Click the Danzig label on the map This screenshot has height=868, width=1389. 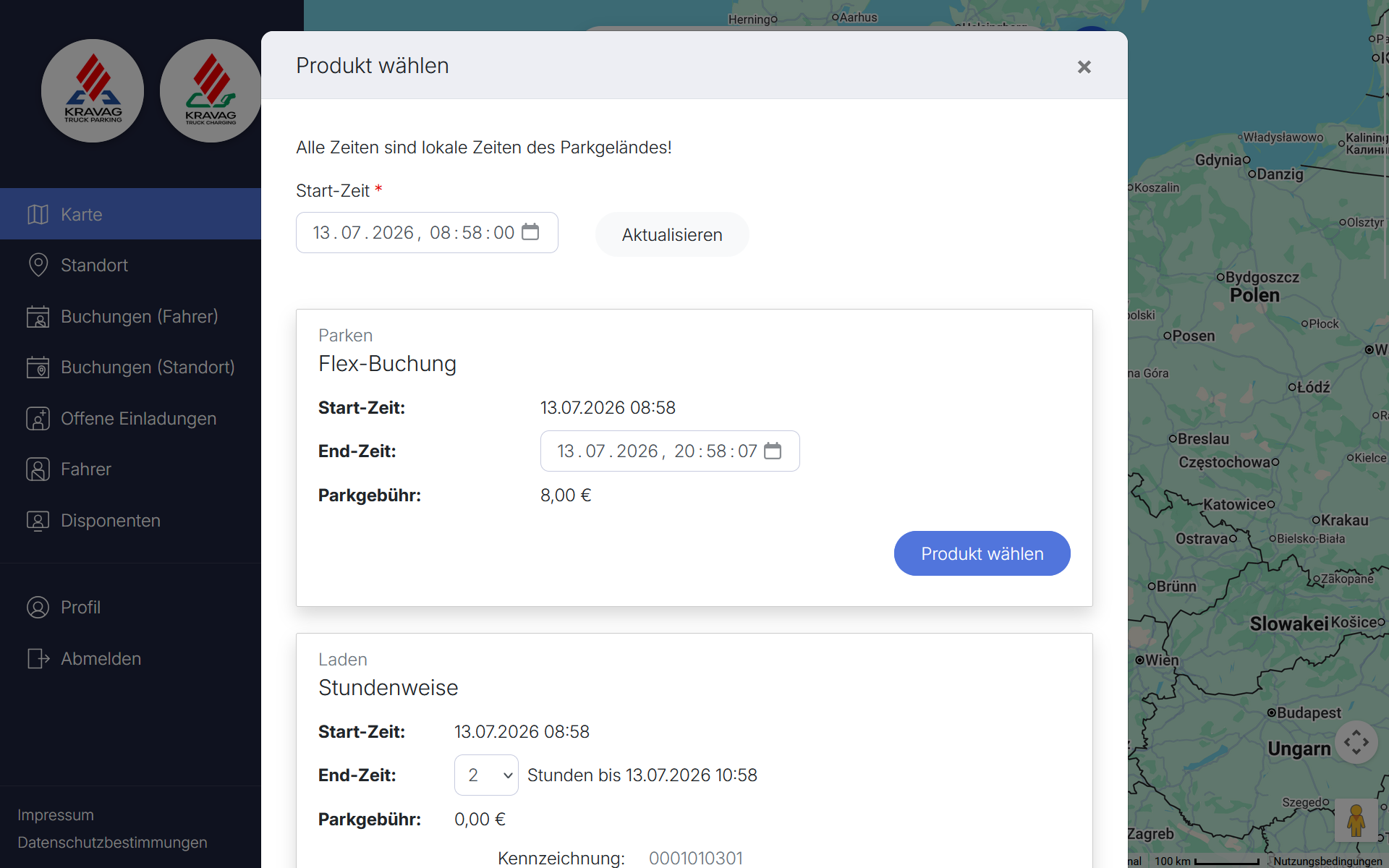(x=1280, y=174)
